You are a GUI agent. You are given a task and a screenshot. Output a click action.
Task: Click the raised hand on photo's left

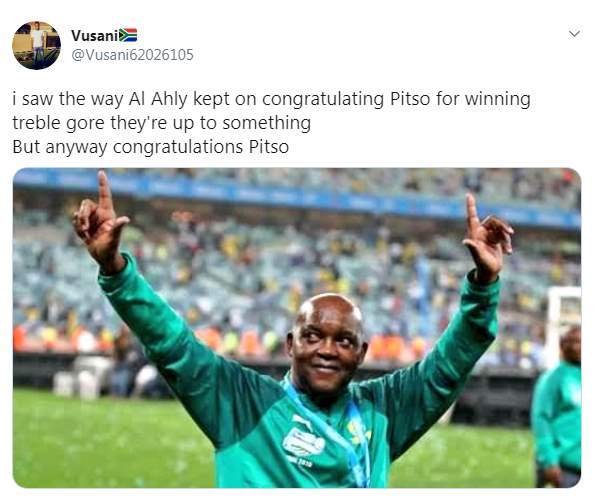pos(100,220)
